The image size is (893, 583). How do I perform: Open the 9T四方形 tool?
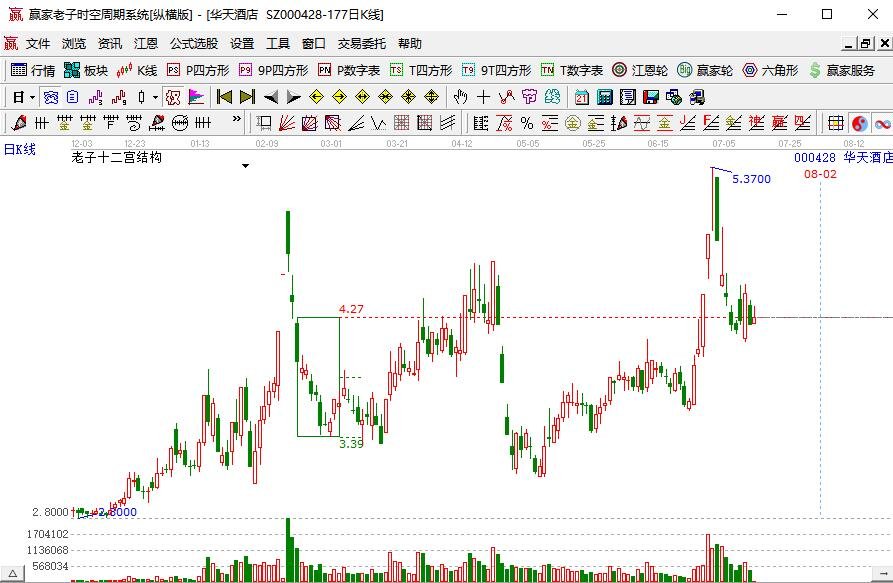(496, 70)
